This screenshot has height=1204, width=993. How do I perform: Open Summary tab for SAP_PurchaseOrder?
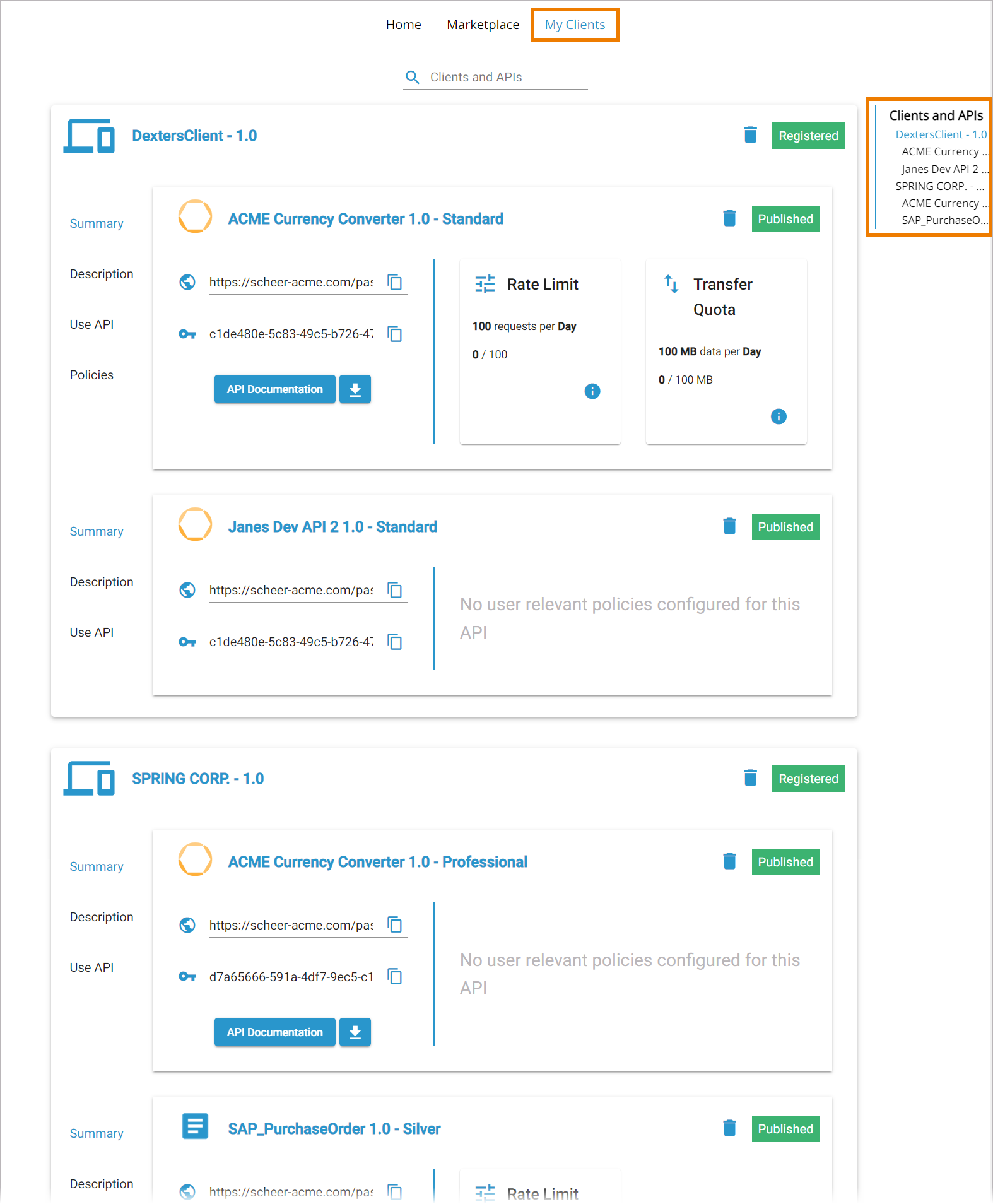(x=97, y=1133)
